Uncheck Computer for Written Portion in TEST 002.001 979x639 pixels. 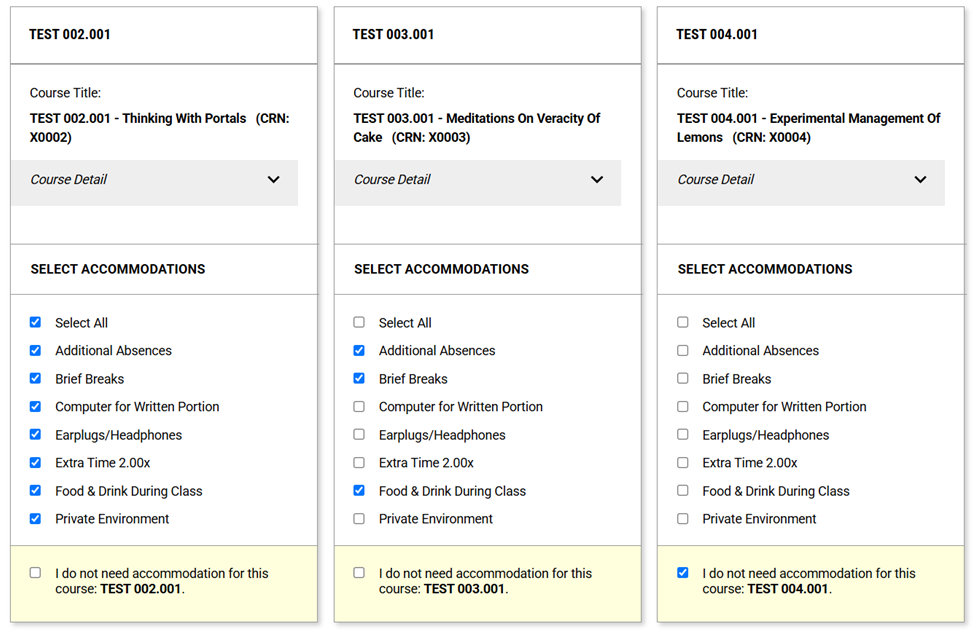tap(35, 406)
